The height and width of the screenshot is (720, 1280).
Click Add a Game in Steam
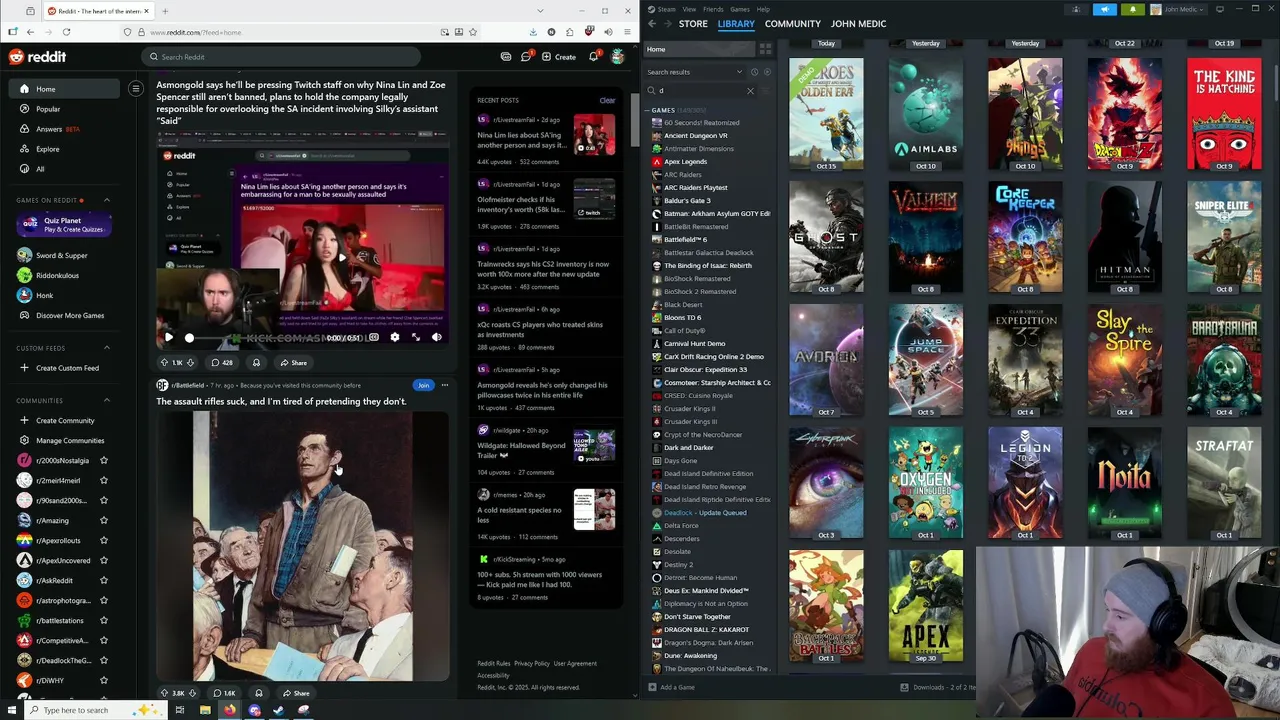coord(671,687)
